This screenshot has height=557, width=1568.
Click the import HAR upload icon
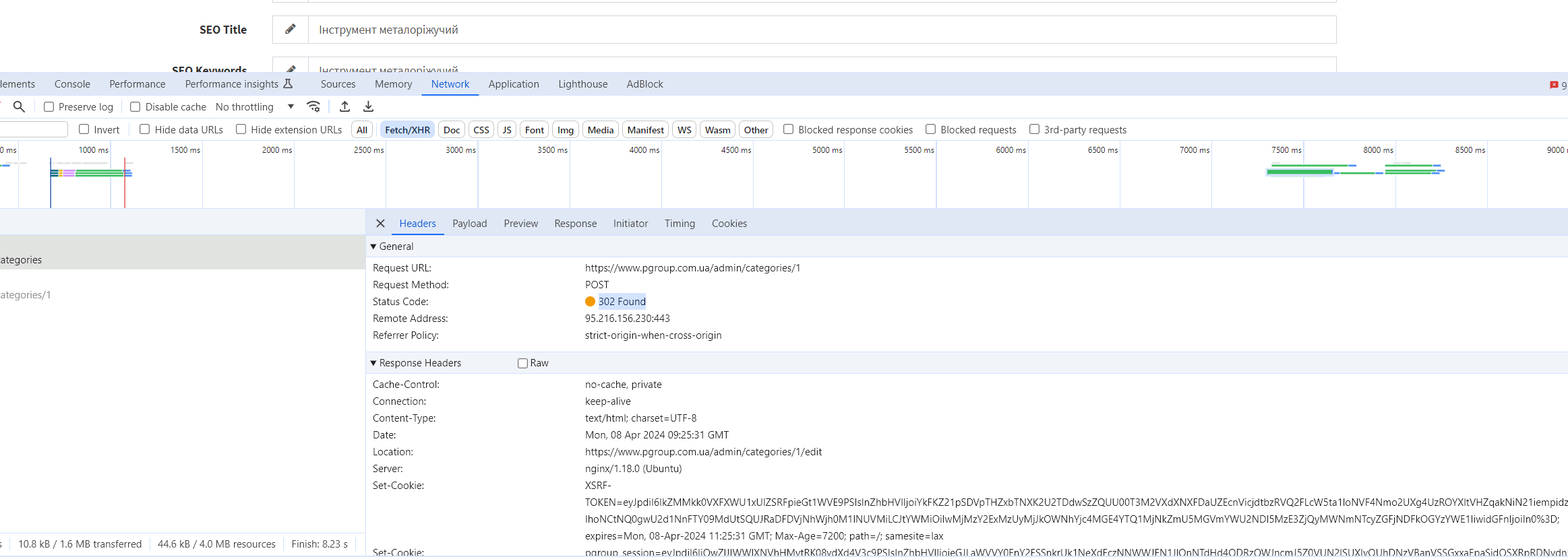coord(344,106)
